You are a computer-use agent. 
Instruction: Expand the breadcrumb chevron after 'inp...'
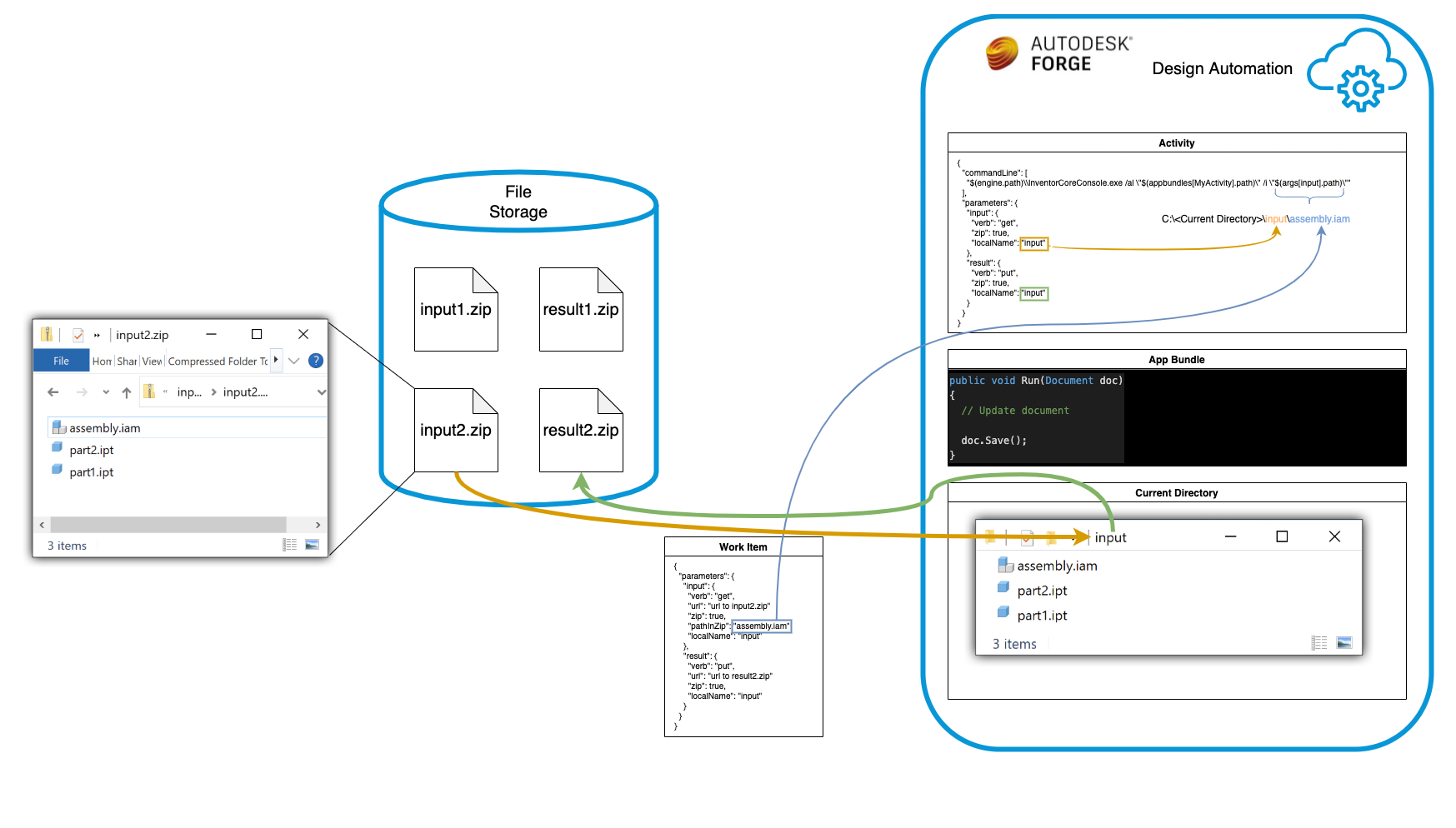coord(213,392)
